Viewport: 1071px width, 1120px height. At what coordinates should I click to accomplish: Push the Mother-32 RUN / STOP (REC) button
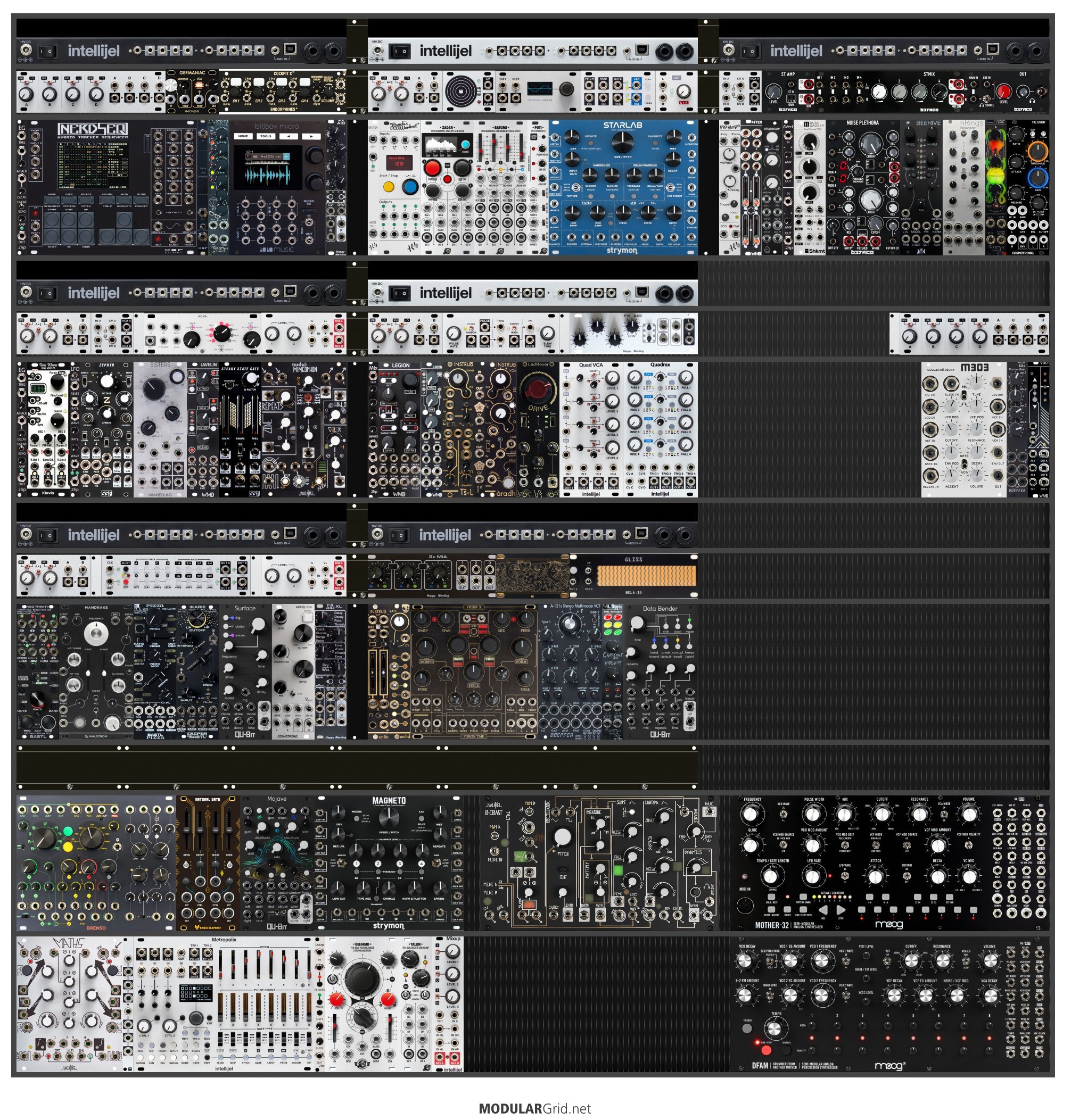click(803, 910)
